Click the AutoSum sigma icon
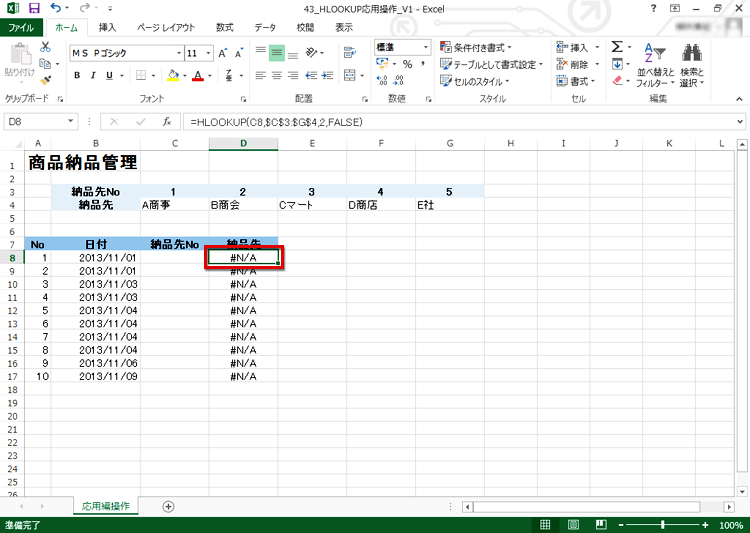The height and width of the screenshot is (533, 750). tap(617, 47)
